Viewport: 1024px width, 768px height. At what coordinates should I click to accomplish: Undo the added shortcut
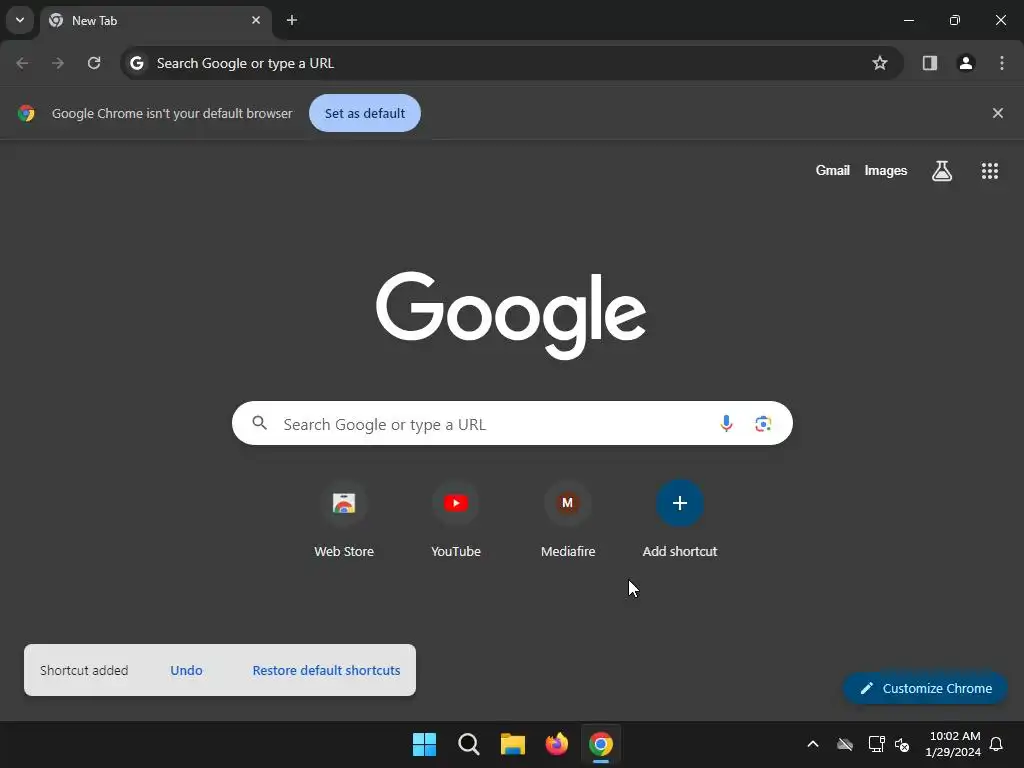[186, 671]
